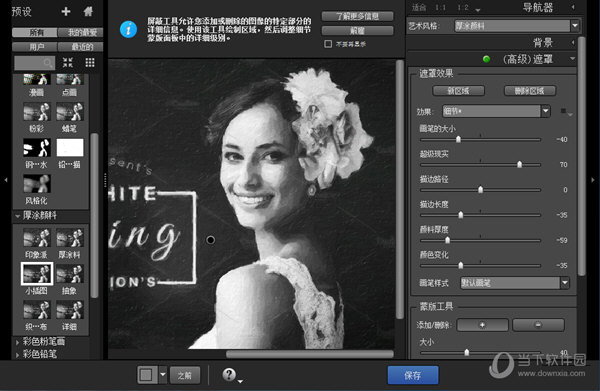
Task: Collapse the (高级)遮罩 section arrow
Action: [572, 59]
